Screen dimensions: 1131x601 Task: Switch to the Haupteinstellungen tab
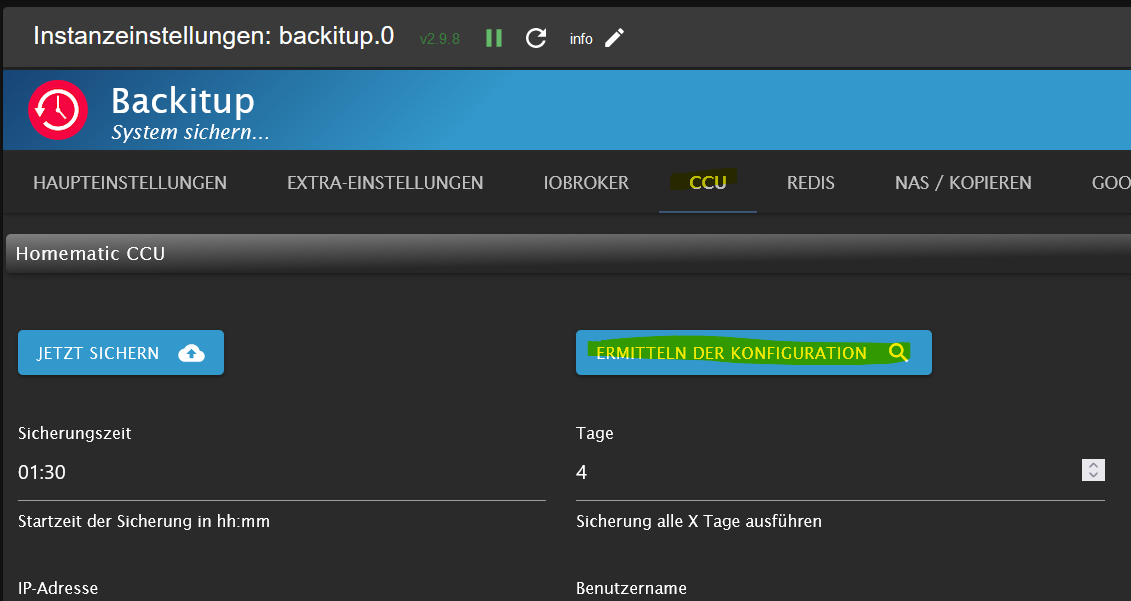click(130, 183)
